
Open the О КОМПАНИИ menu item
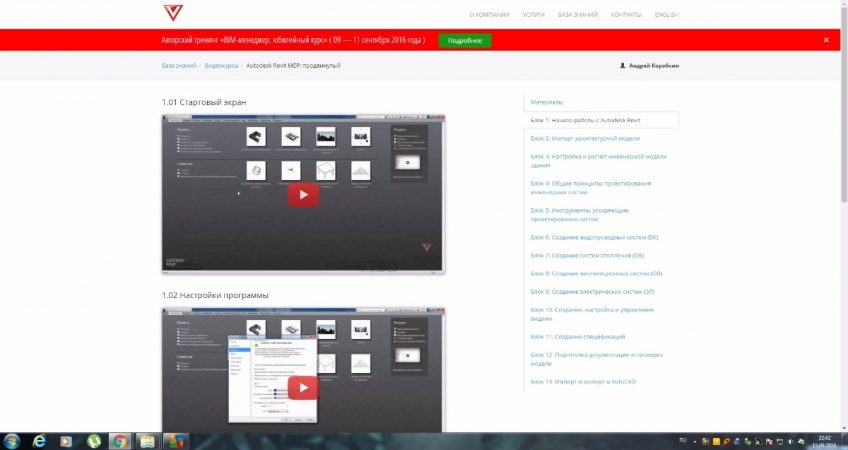489,14
